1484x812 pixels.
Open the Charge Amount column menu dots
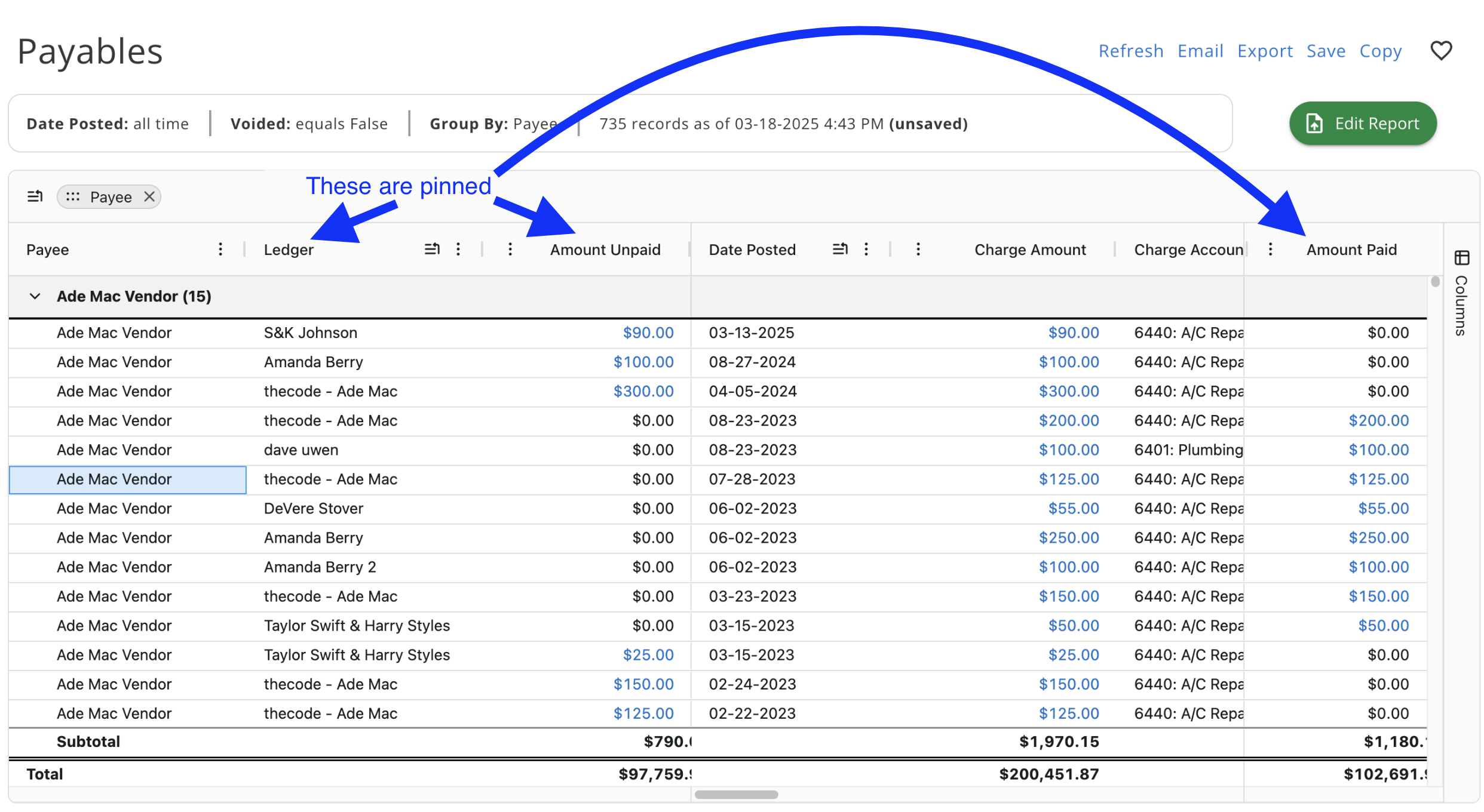point(918,250)
